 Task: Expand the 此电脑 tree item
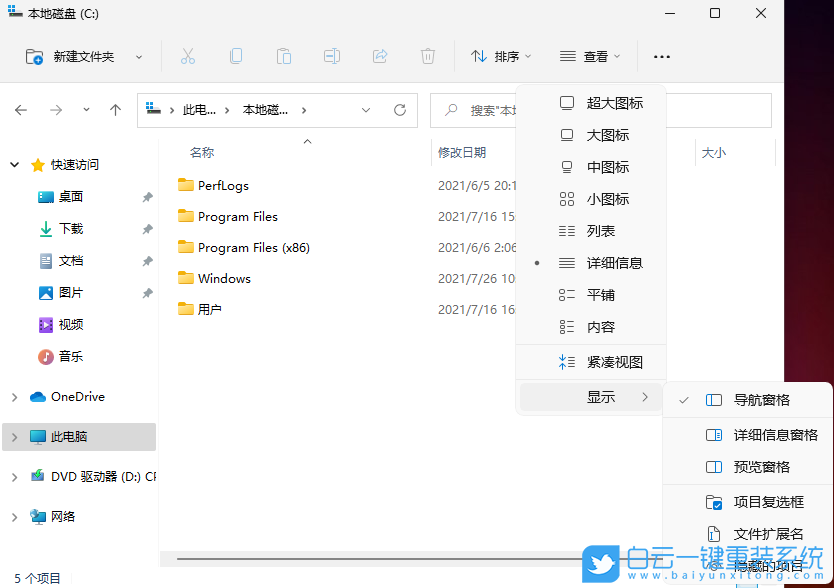(x=15, y=437)
